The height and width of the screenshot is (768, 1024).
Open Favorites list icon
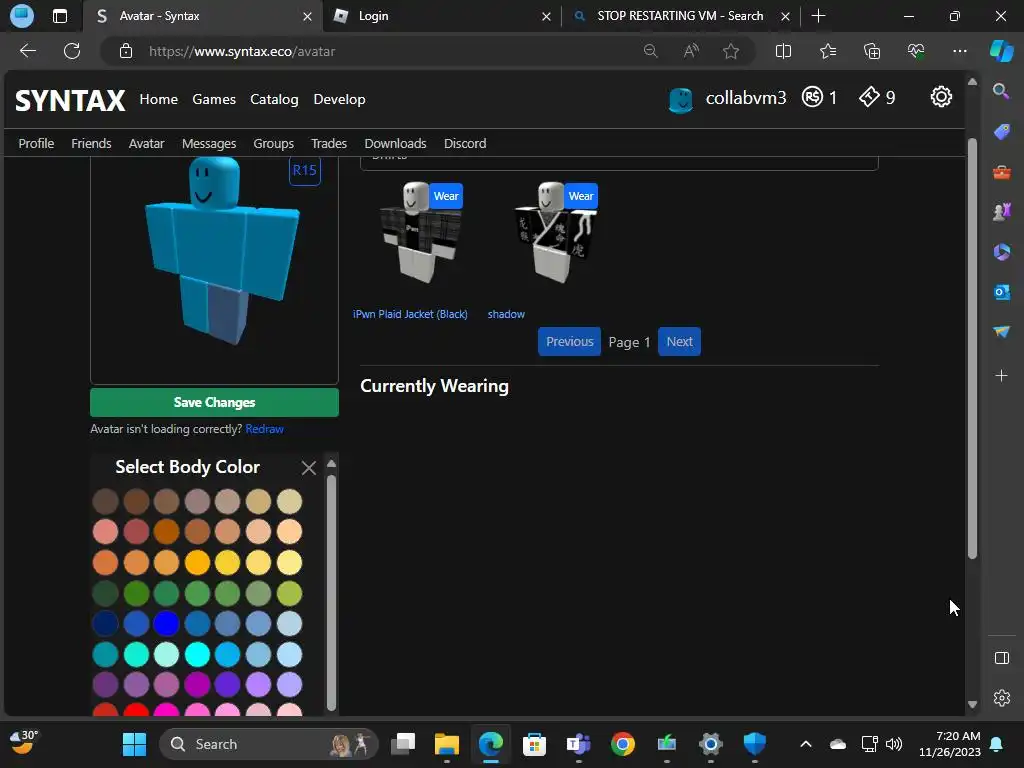(x=827, y=51)
